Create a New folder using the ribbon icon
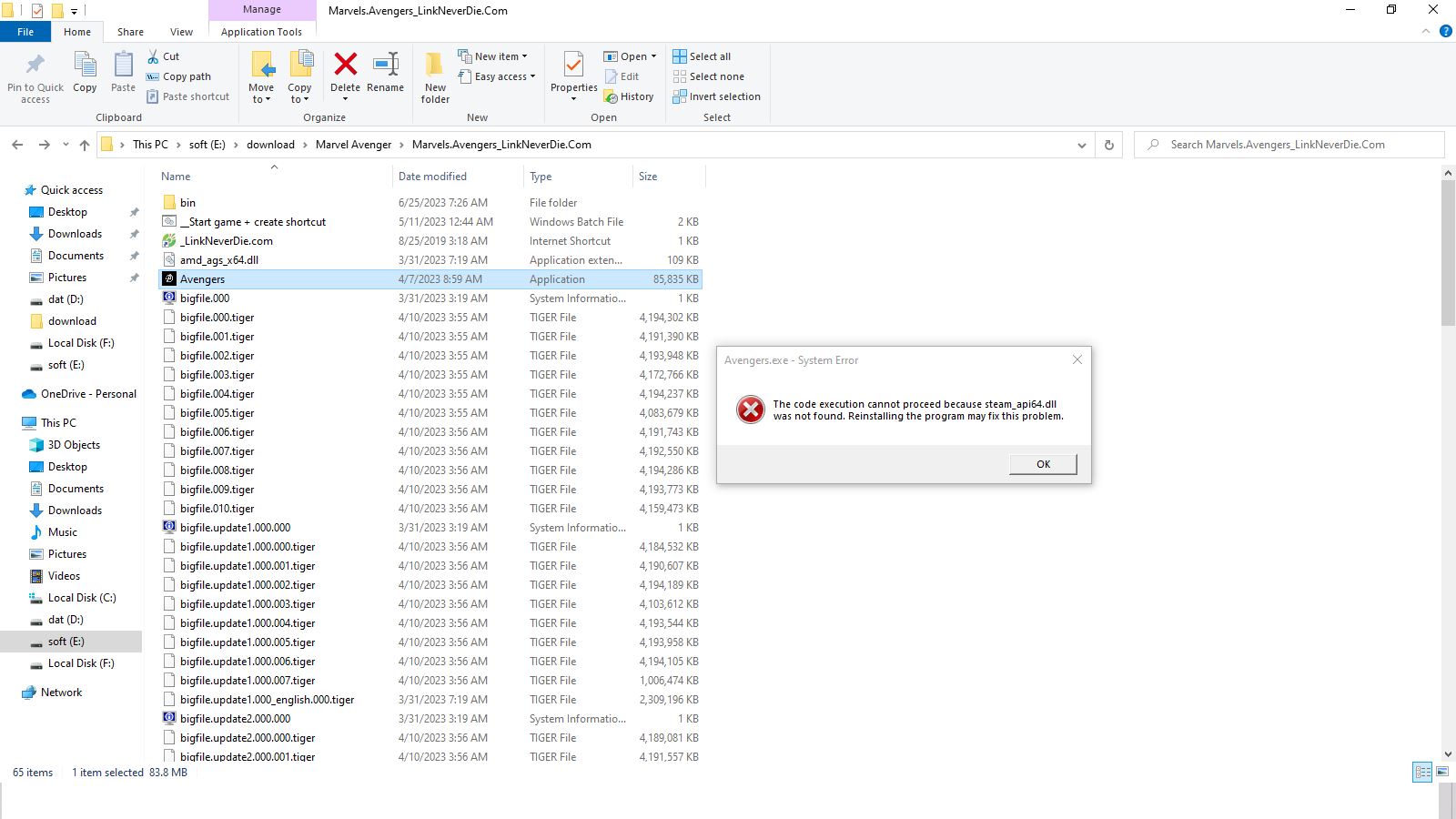This screenshot has height=819, width=1456. click(434, 73)
